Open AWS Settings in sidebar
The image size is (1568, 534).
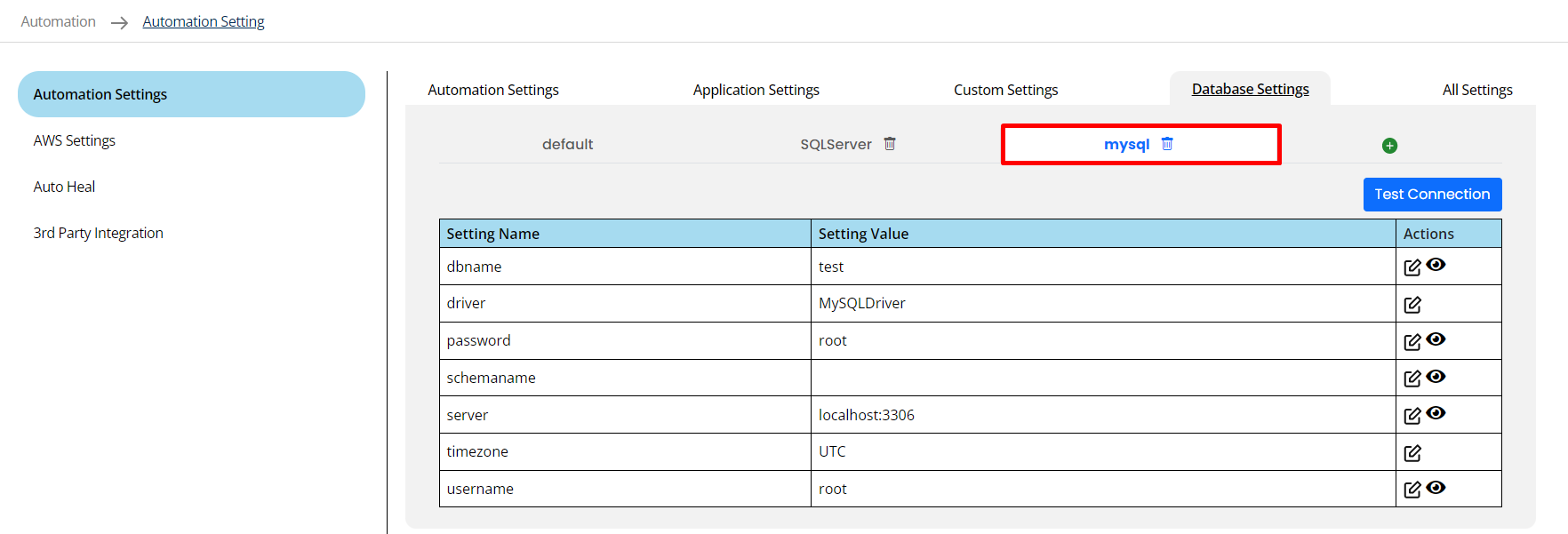75,140
